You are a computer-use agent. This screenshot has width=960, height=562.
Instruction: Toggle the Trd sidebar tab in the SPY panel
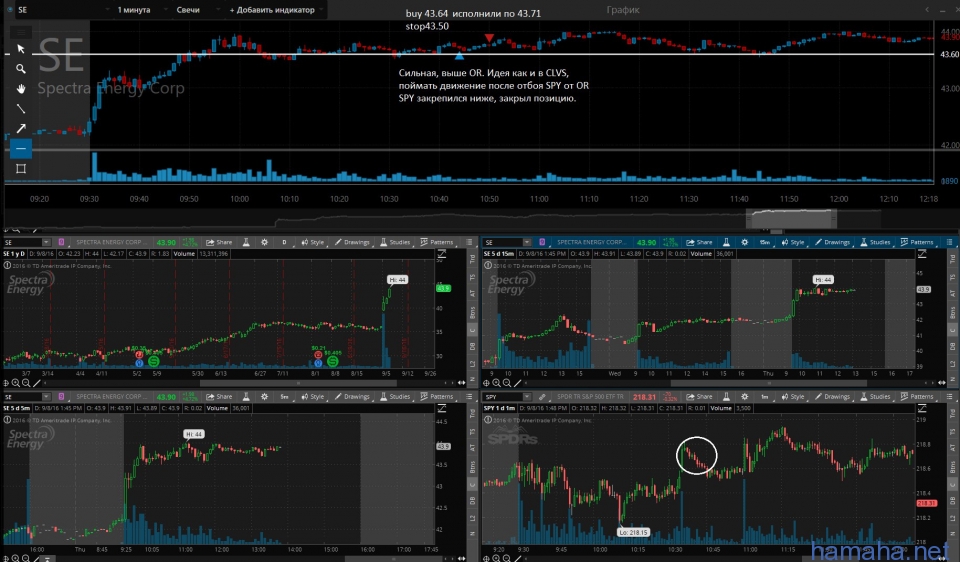point(953,414)
